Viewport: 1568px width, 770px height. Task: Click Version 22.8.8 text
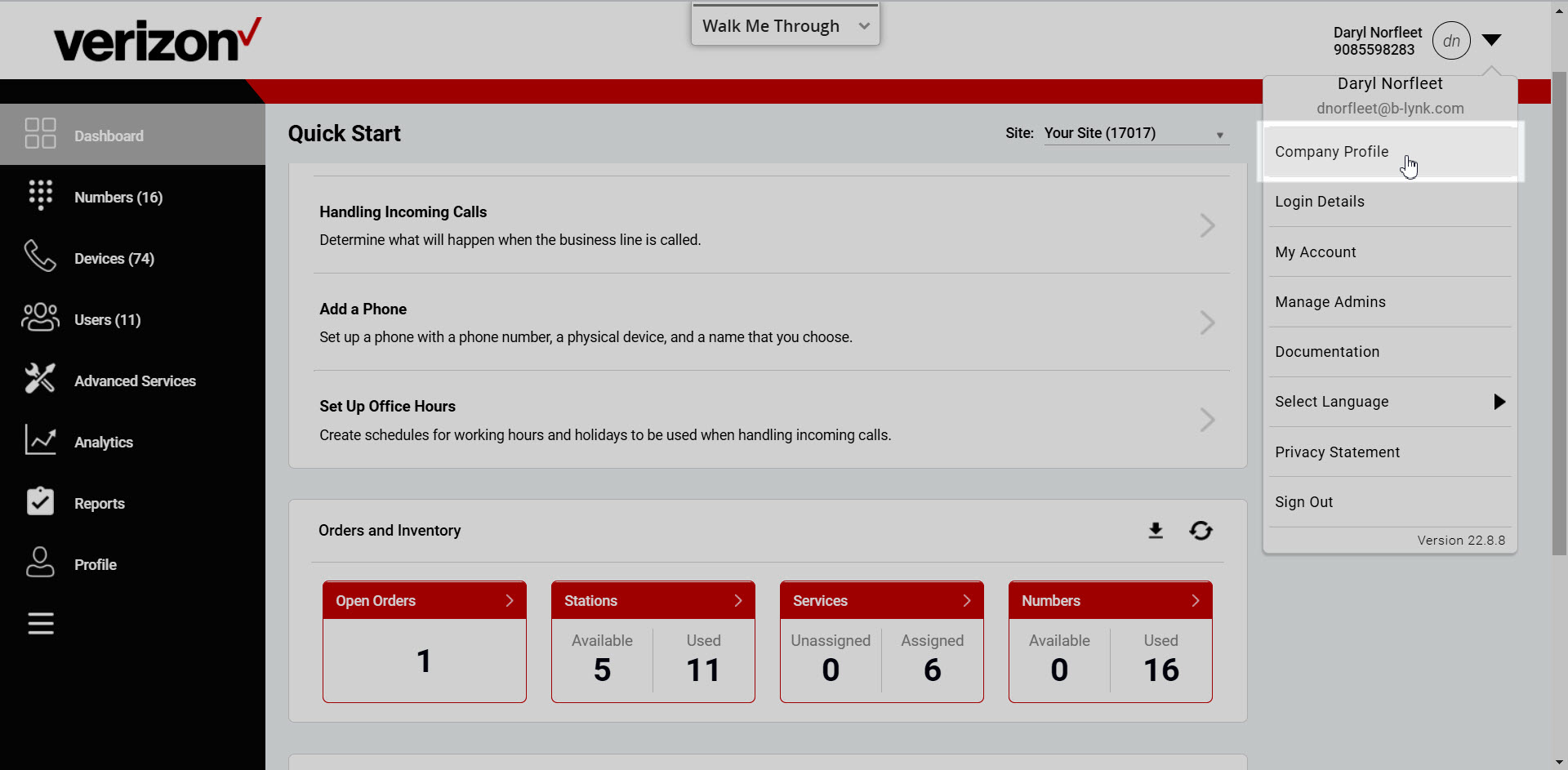1461,541
